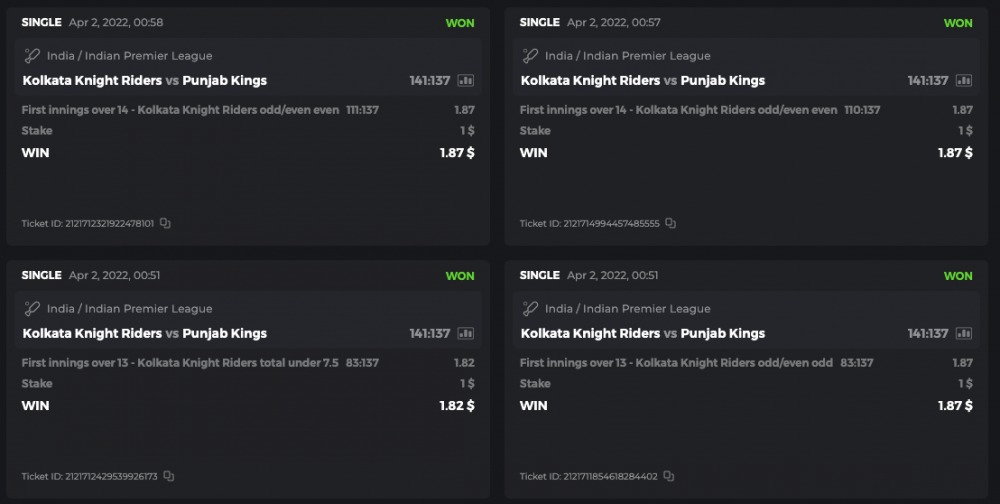This screenshot has height=504, width=1000.
Task: Copy ticket ID ending in 478101
Action: 165,224
